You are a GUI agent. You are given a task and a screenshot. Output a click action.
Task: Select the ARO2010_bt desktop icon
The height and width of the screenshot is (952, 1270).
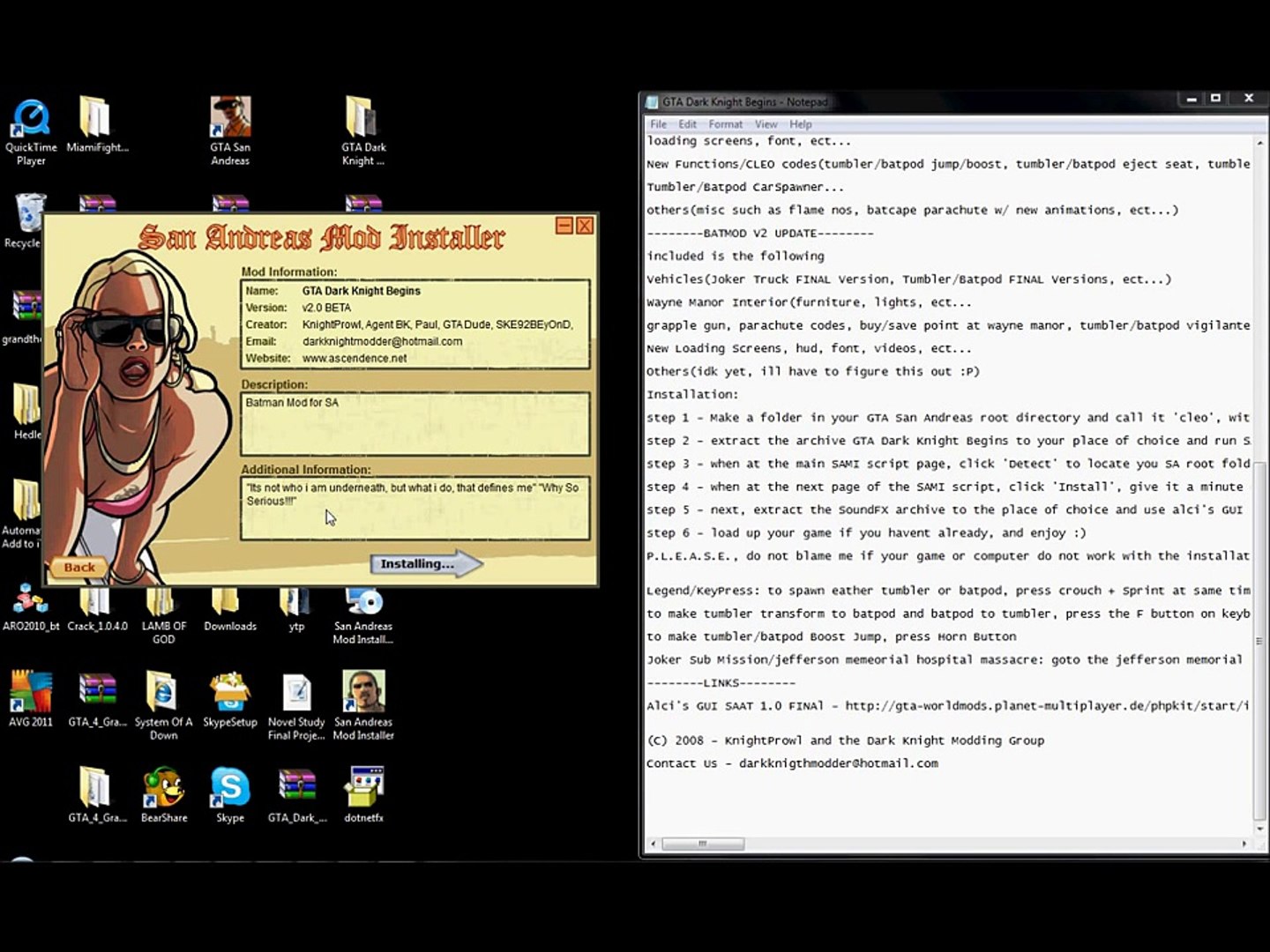click(30, 608)
